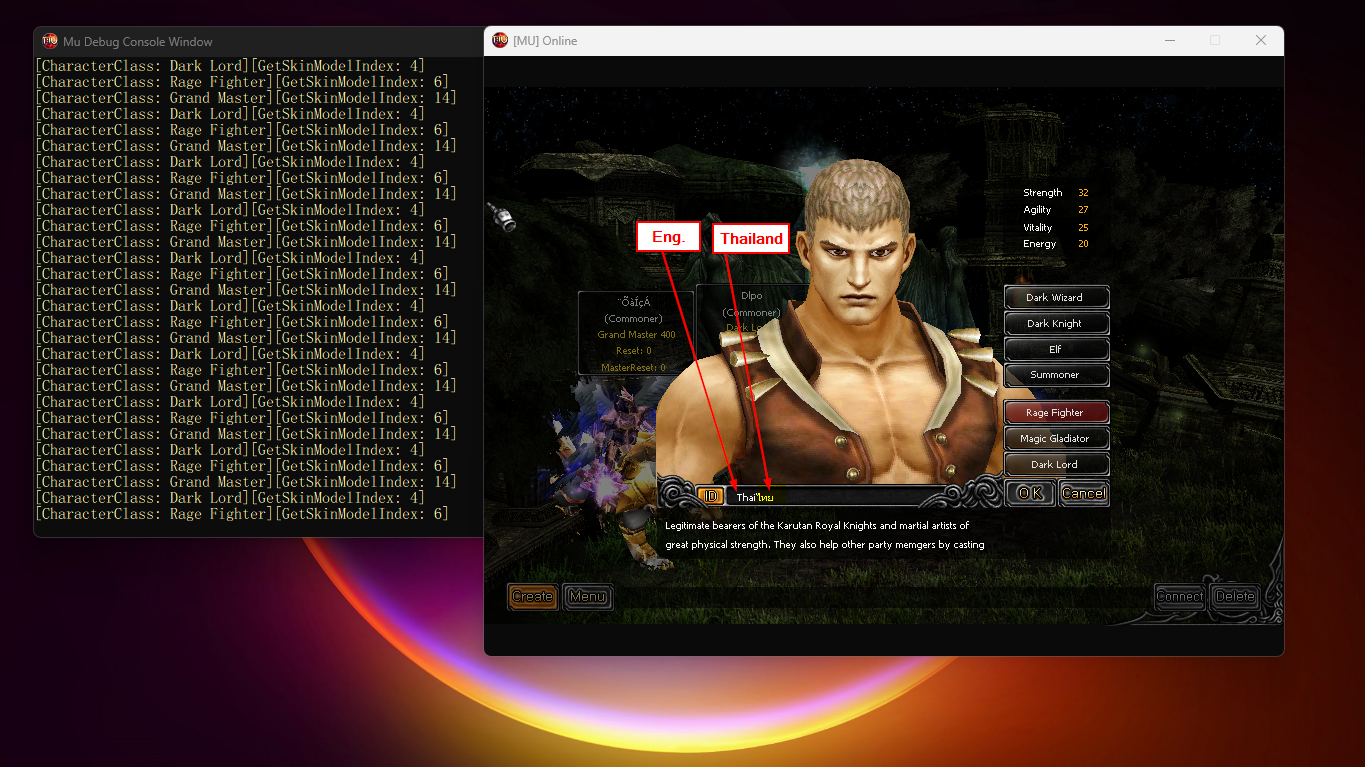This screenshot has height=767, width=1365.
Task: Choose the Elf class option
Action: [1056, 350]
